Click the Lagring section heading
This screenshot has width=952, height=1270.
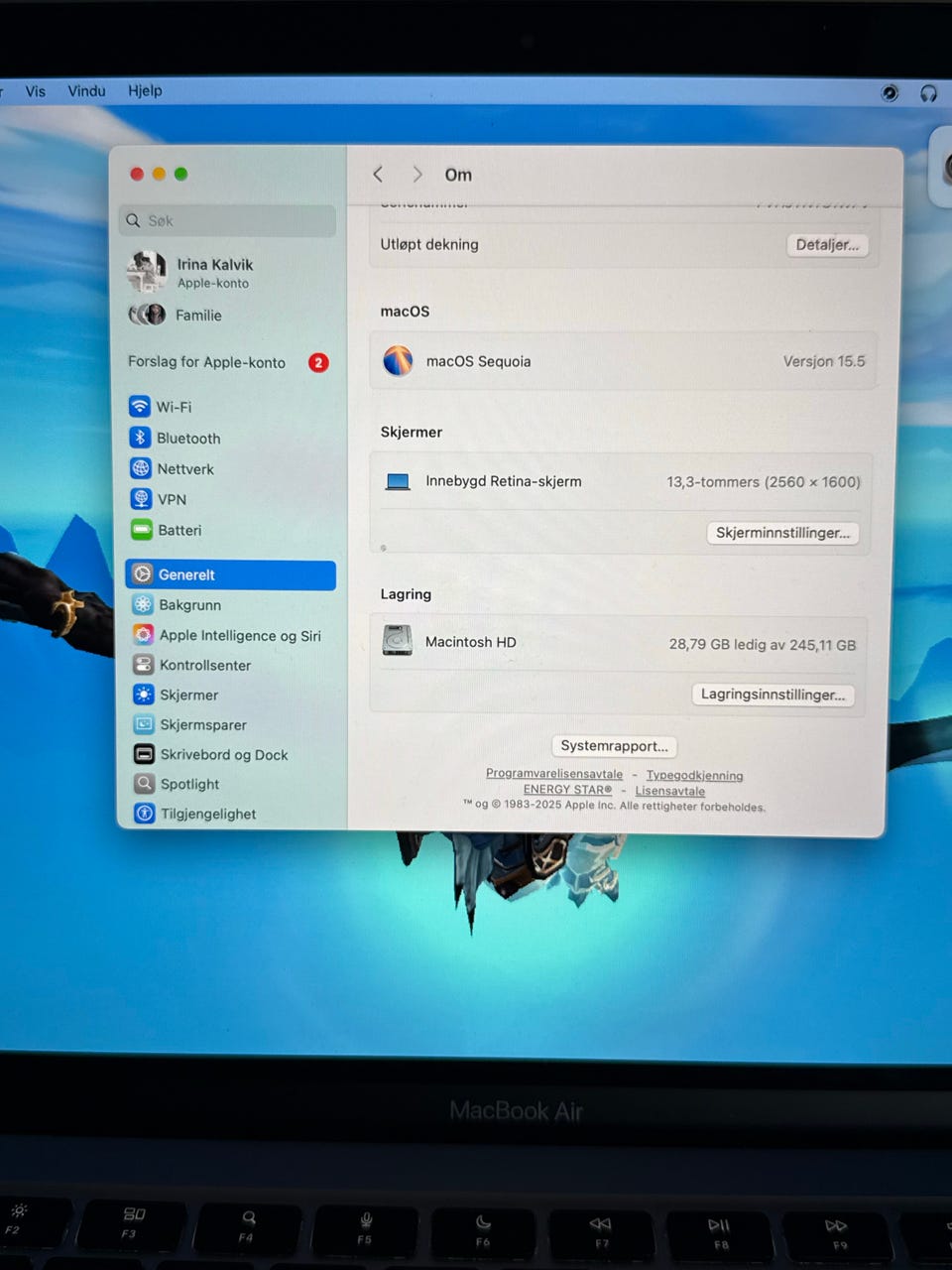coord(406,594)
